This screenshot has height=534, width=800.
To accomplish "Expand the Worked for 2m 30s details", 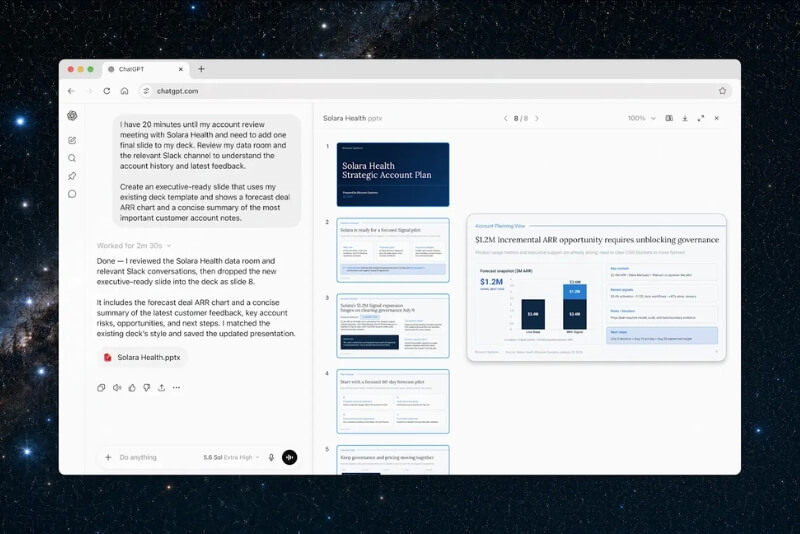I will coord(134,245).
